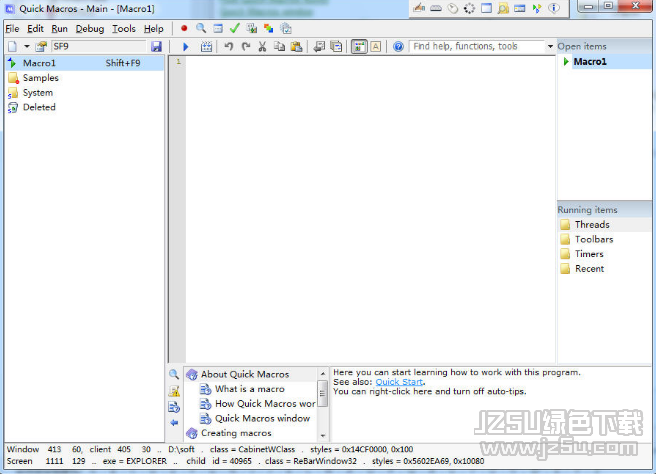Click the magnifier icon left of tips list
Image resolution: width=656 pixels, height=474 pixels.
(174, 374)
